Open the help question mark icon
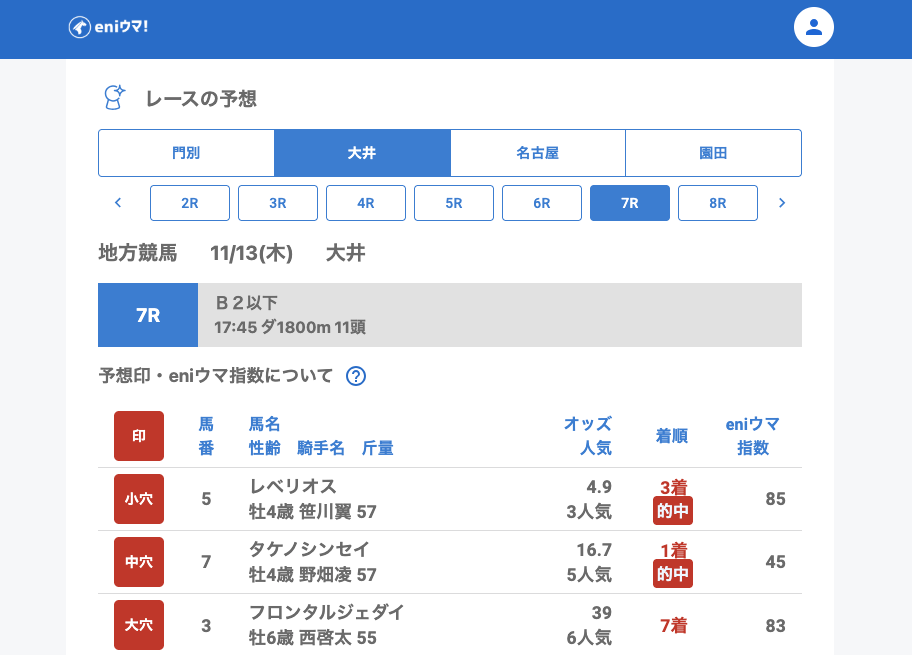The image size is (912, 655). pos(355,376)
